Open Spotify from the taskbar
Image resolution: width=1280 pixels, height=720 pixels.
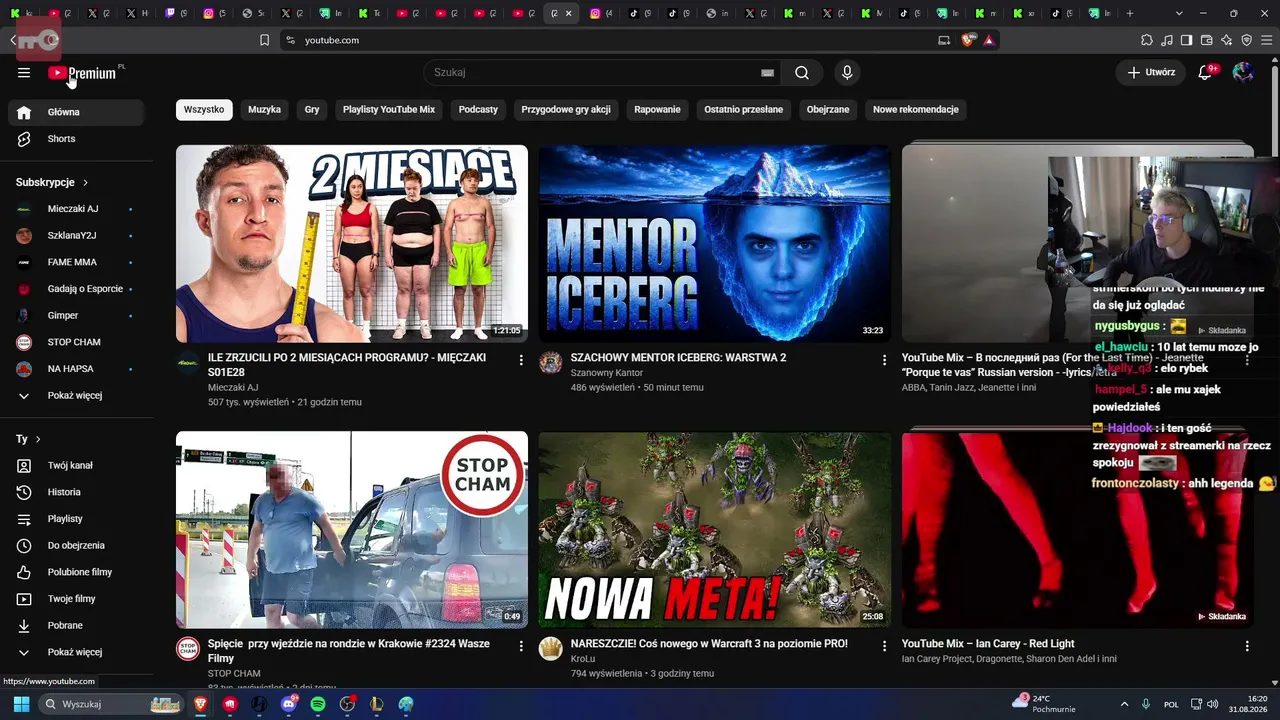[318, 704]
